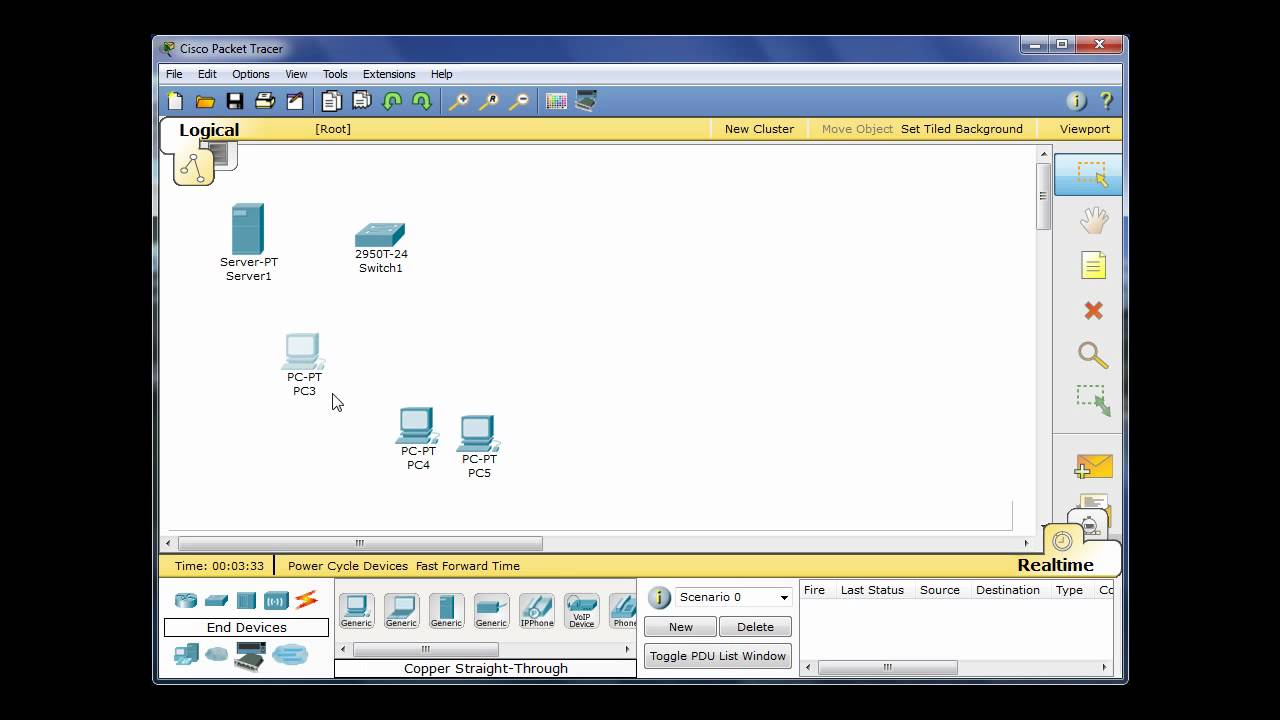1280x720 pixels.
Task: Click the Viewport button
Action: point(1085,129)
